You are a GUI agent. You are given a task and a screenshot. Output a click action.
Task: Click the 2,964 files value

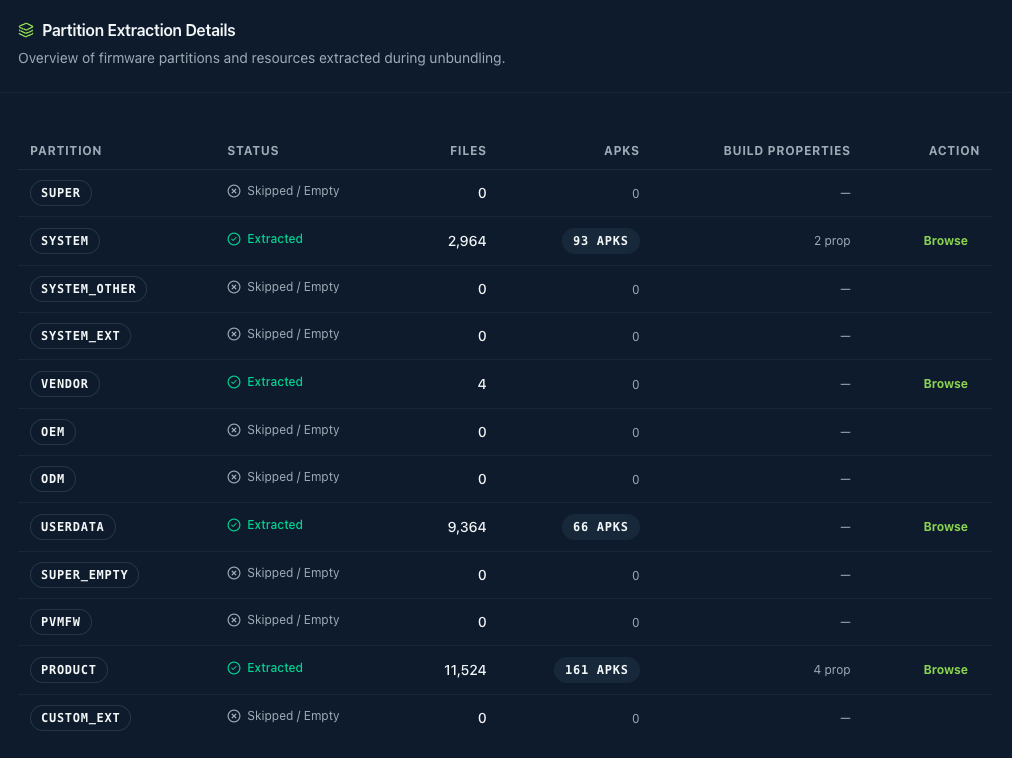coord(467,241)
